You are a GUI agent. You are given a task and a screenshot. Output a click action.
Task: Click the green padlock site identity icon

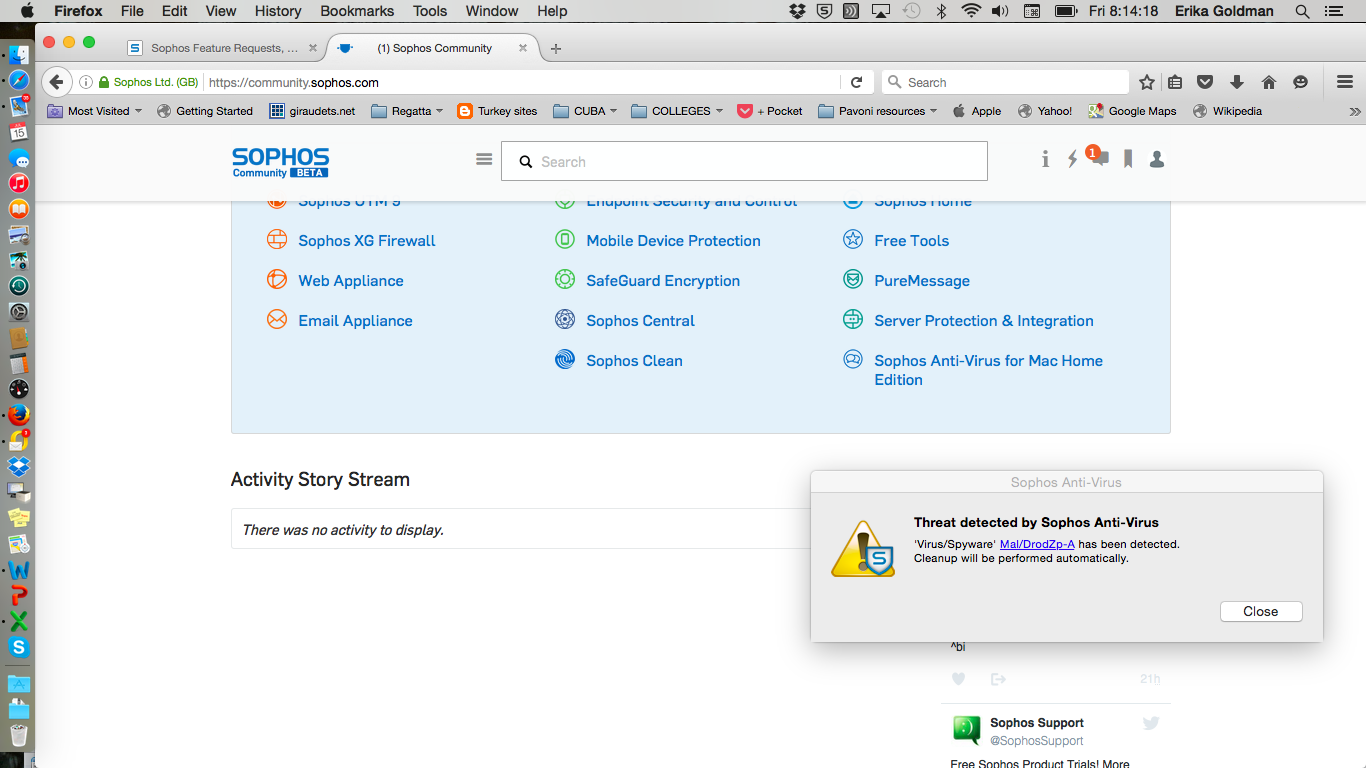click(103, 82)
